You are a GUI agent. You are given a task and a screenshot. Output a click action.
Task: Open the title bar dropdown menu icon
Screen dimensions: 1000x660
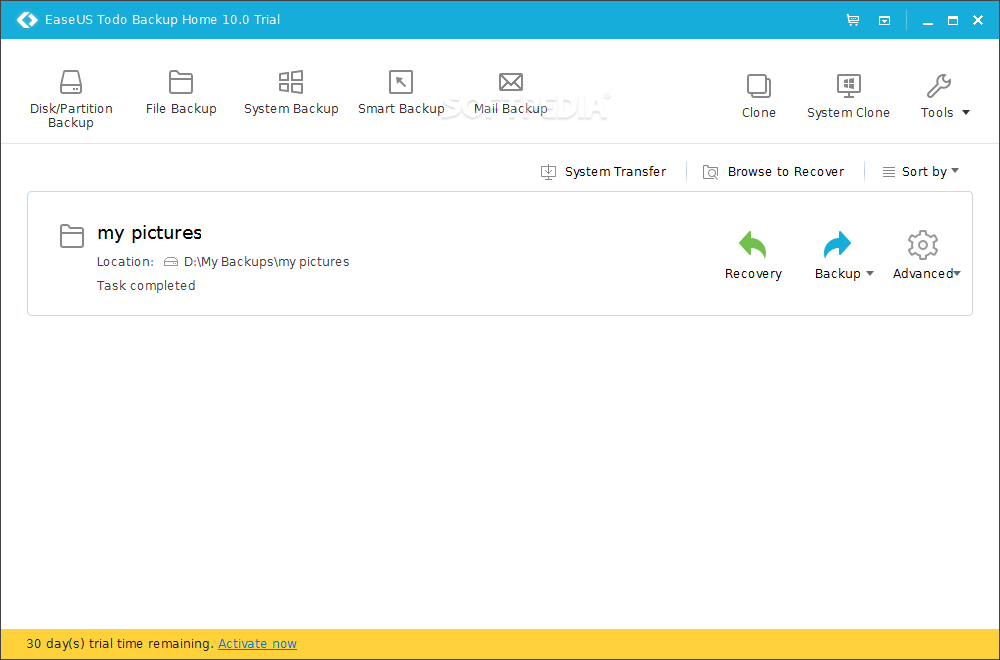(x=885, y=20)
